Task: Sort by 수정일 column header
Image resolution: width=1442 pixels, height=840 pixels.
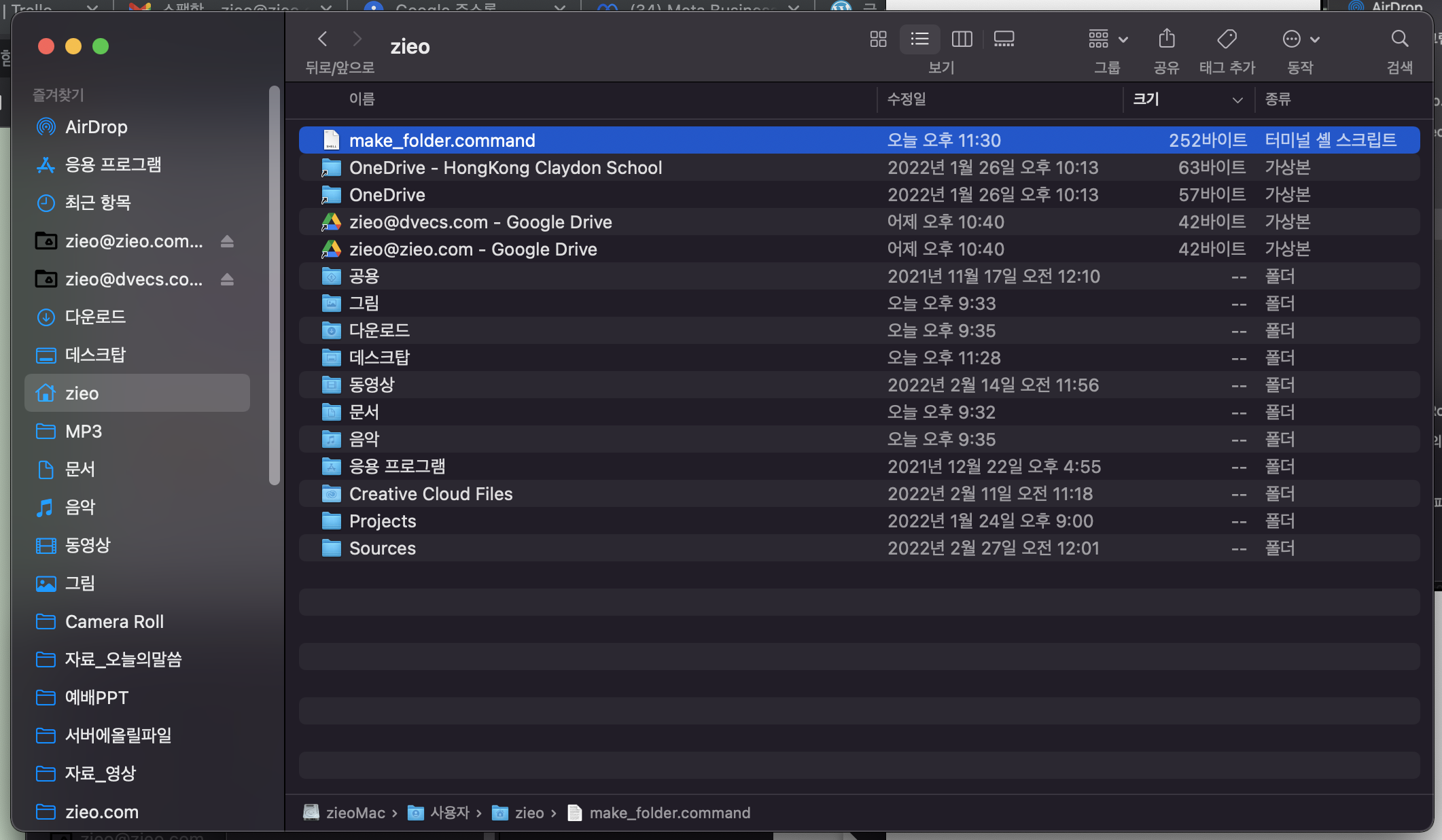Action: (907, 99)
